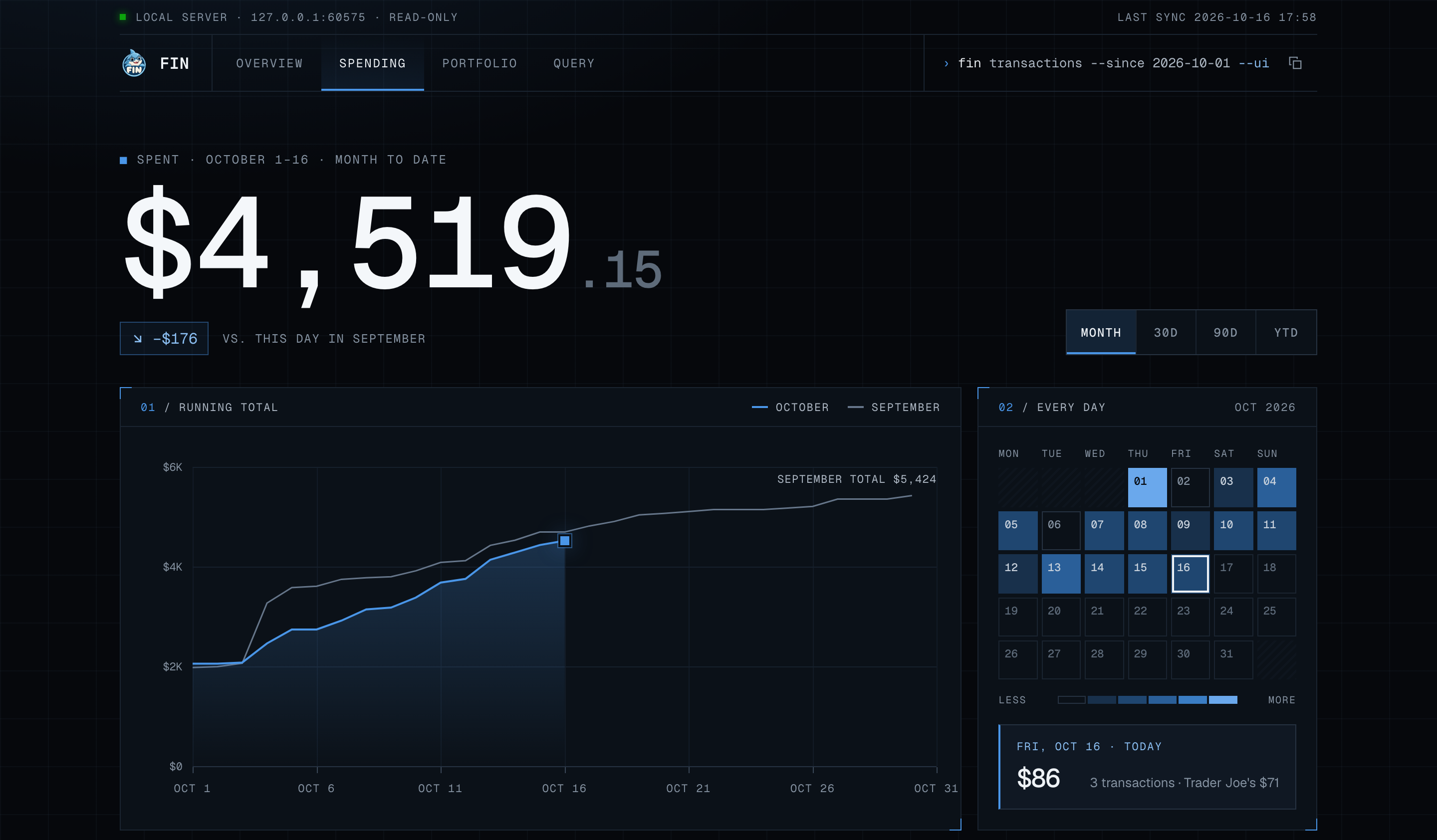Click the blue square beside SPENT label

[123, 160]
